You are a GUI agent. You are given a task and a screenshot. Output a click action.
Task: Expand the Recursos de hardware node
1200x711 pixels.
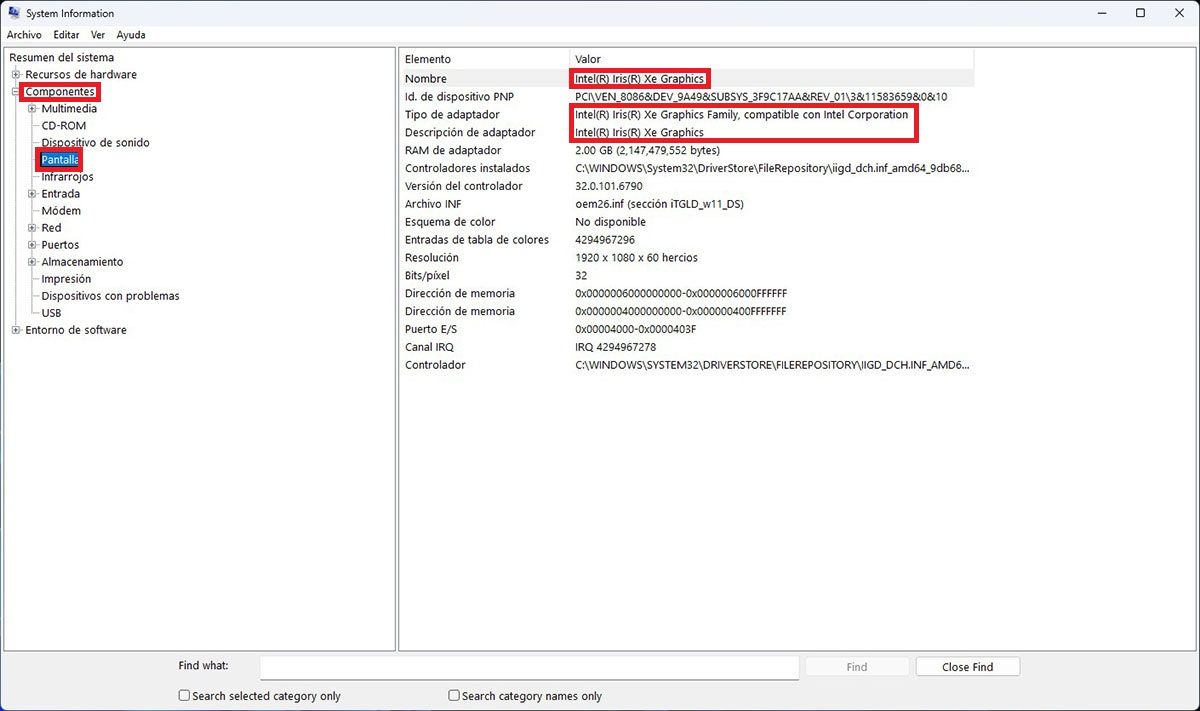[x=16, y=75]
